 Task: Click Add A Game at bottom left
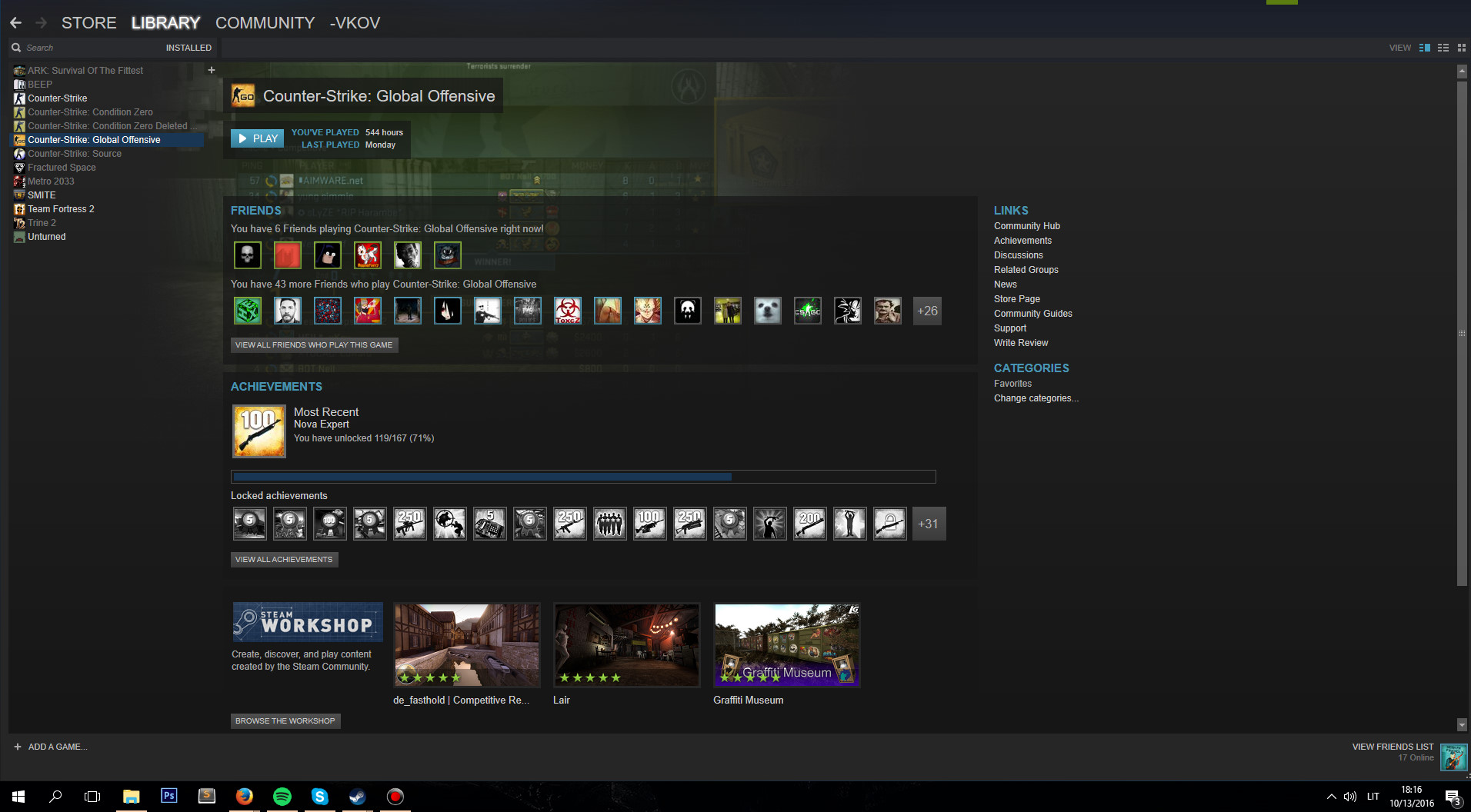click(x=51, y=747)
